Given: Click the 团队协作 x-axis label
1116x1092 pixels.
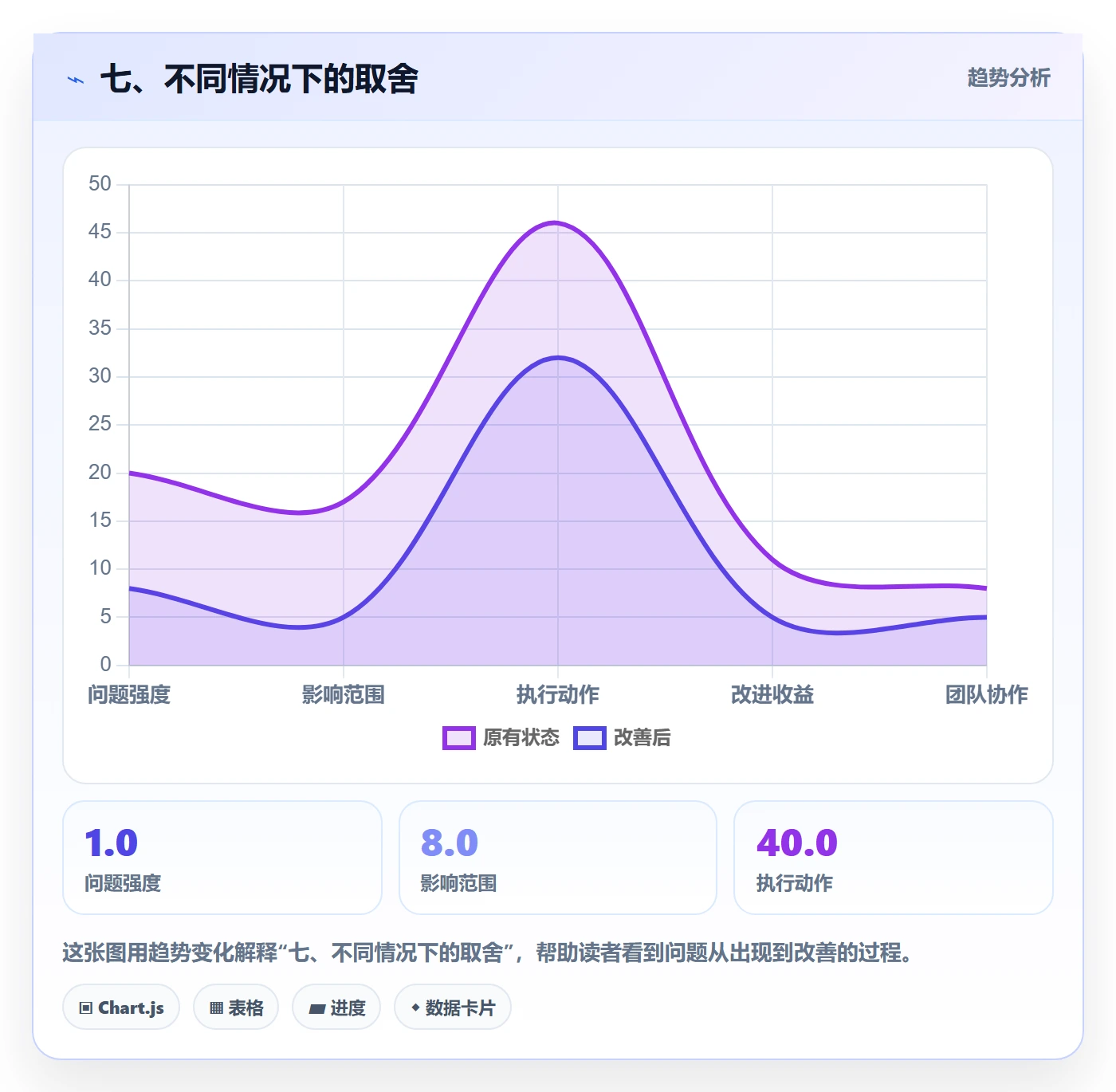Looking at the screenshot, I should click(x=987, y=695).
